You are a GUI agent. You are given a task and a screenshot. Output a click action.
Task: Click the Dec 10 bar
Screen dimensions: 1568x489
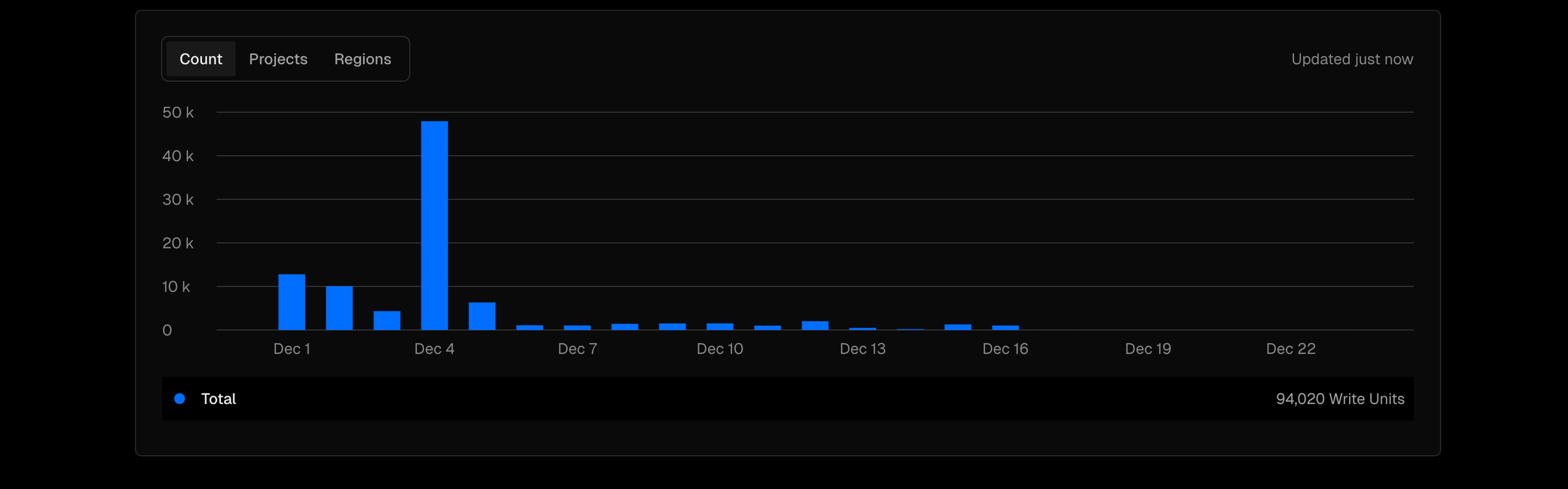coord(720,327)
